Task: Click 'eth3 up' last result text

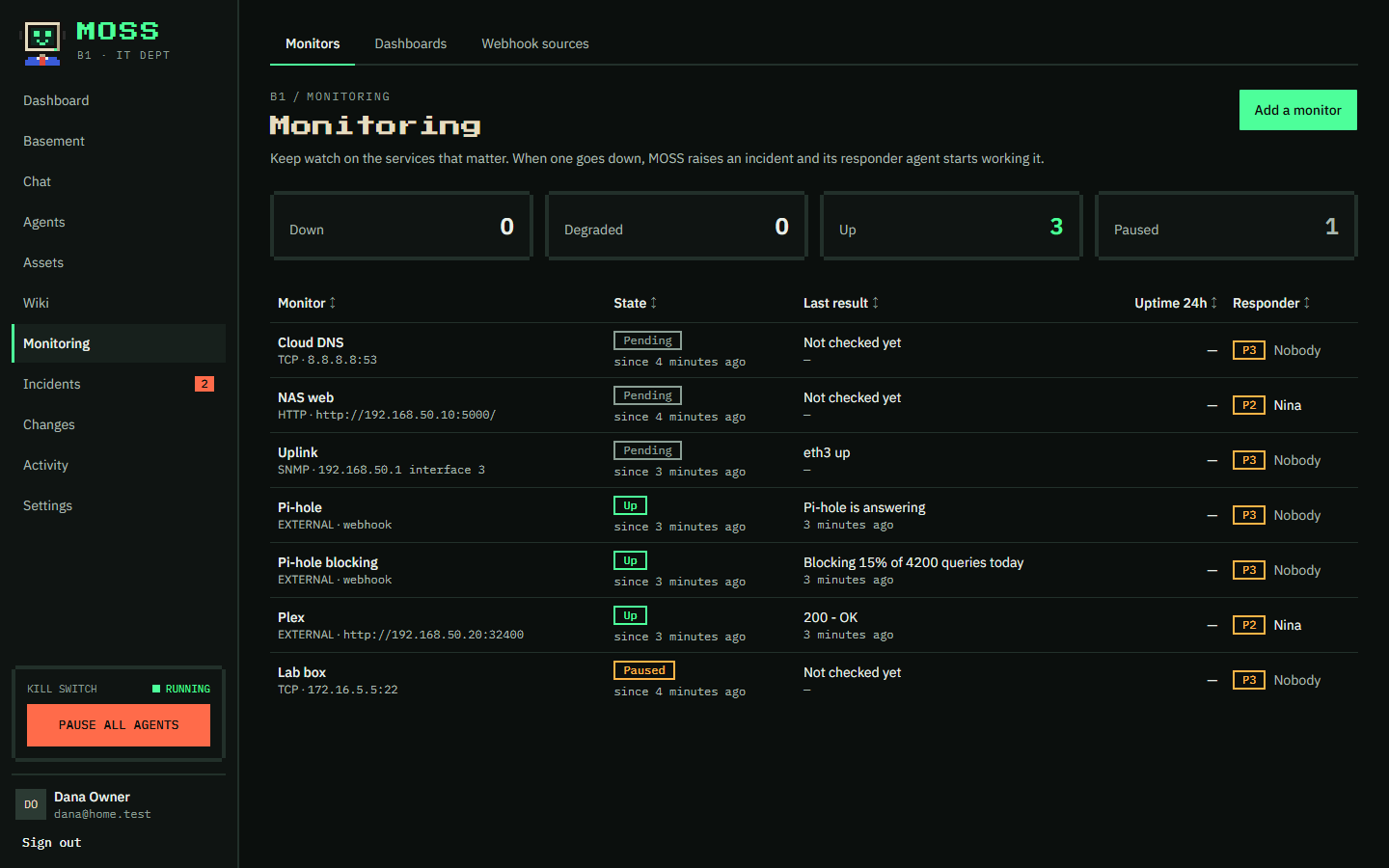Action: point(827,452)
